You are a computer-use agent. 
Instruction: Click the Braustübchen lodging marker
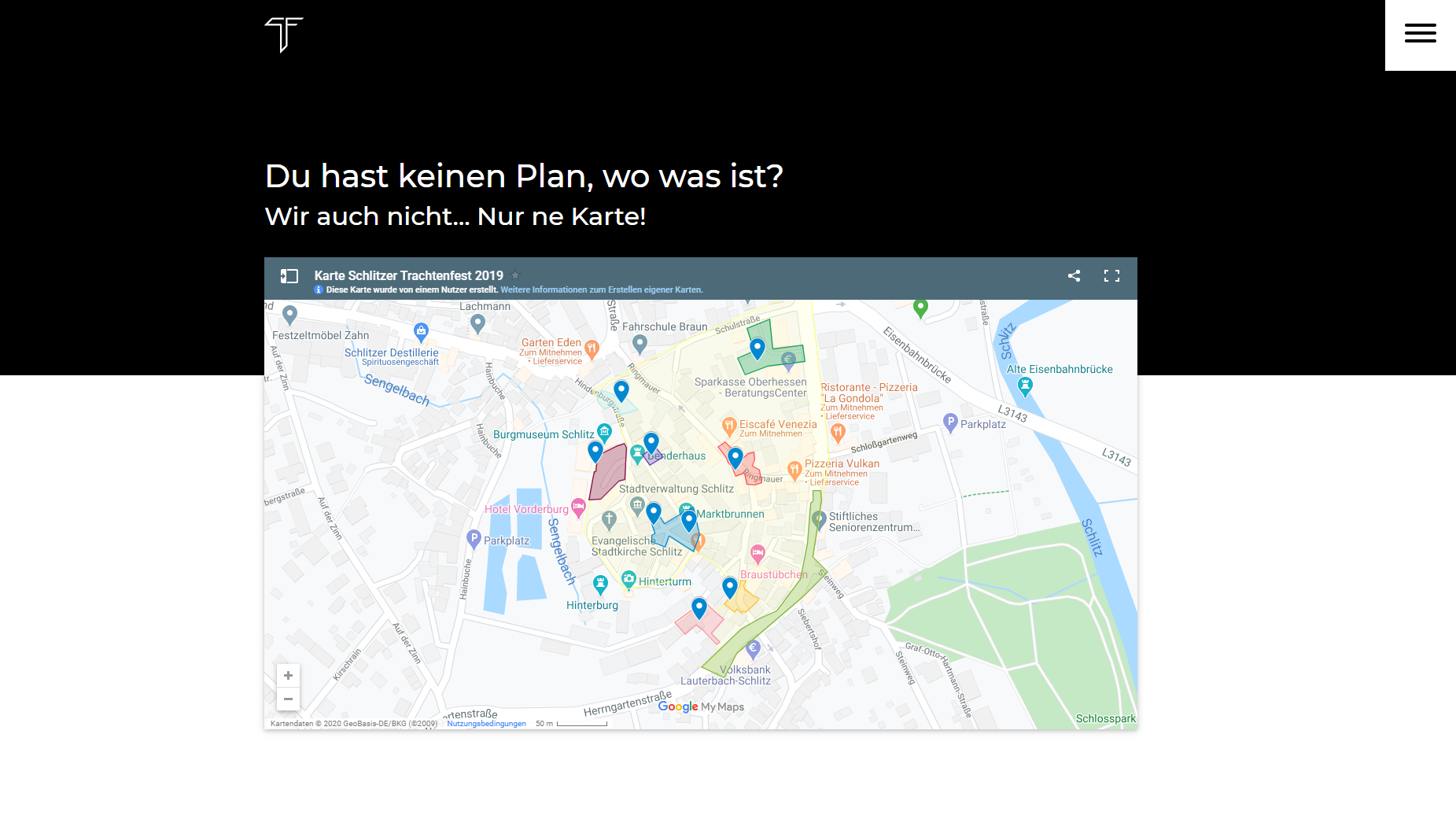pyautogui.click(x=757, y=554)
